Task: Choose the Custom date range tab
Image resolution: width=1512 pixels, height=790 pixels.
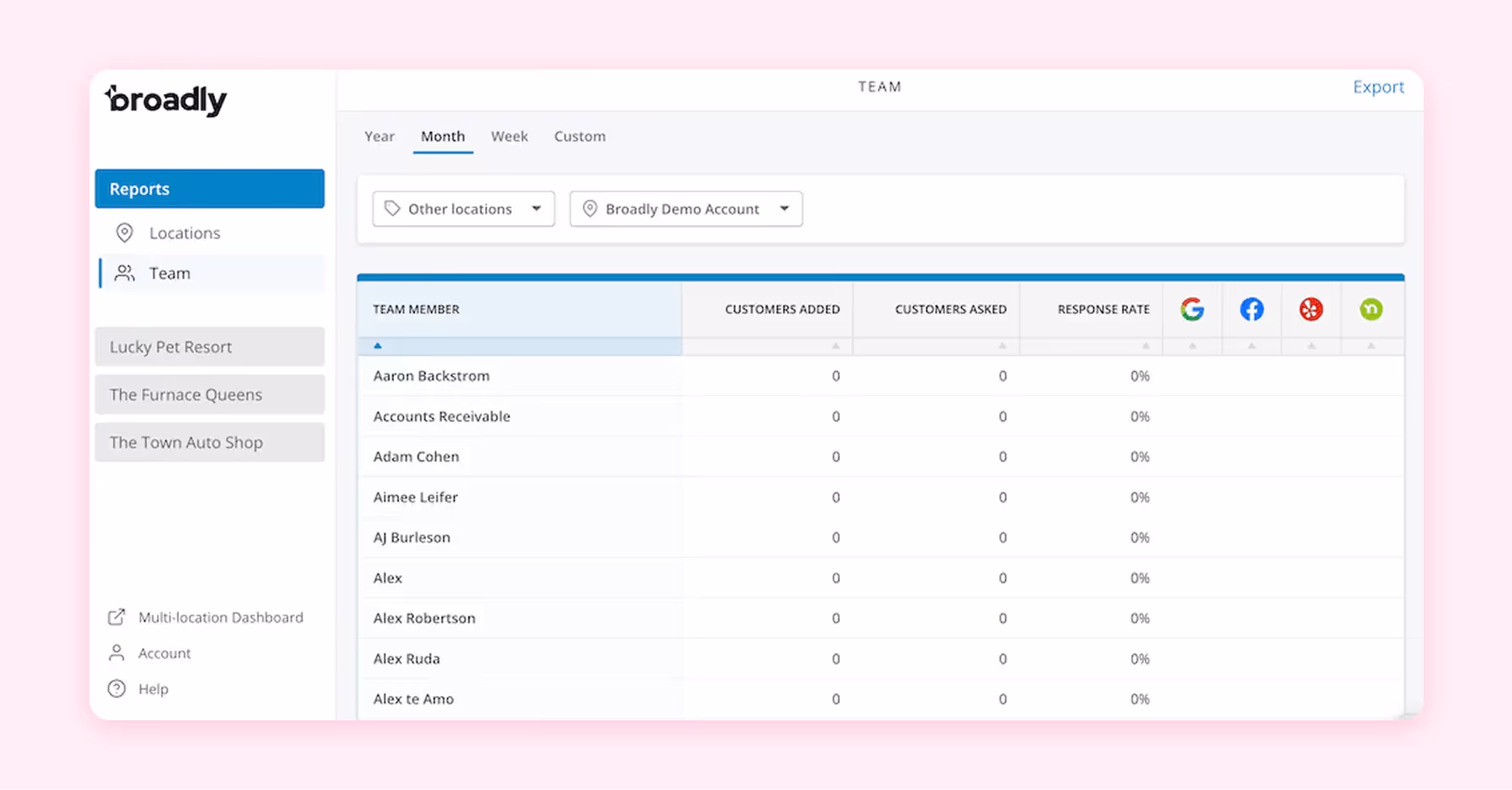Action: 580,136
